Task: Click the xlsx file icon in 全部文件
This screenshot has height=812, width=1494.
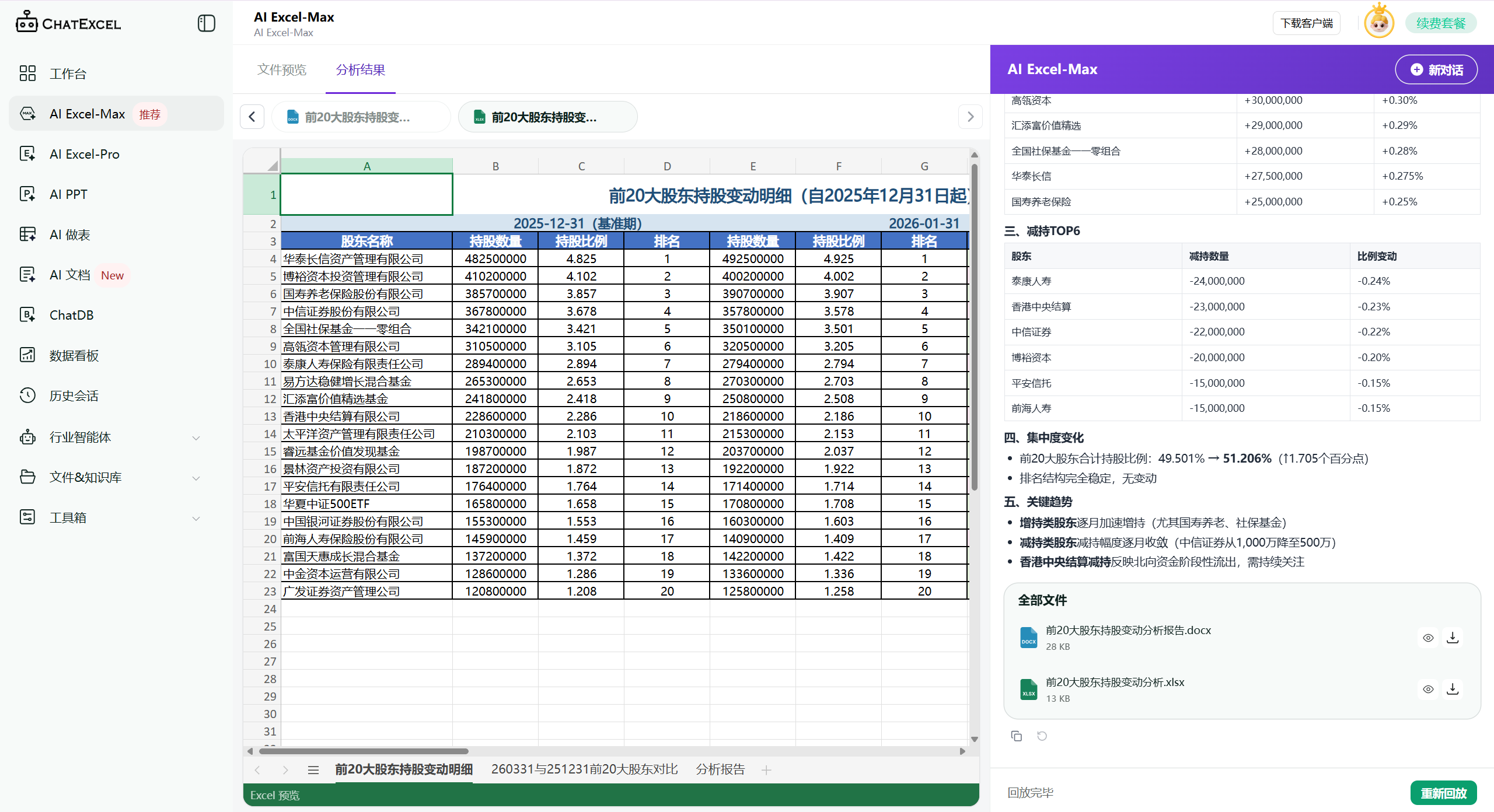Action: pyautogui.click(x=1028, y=689)
